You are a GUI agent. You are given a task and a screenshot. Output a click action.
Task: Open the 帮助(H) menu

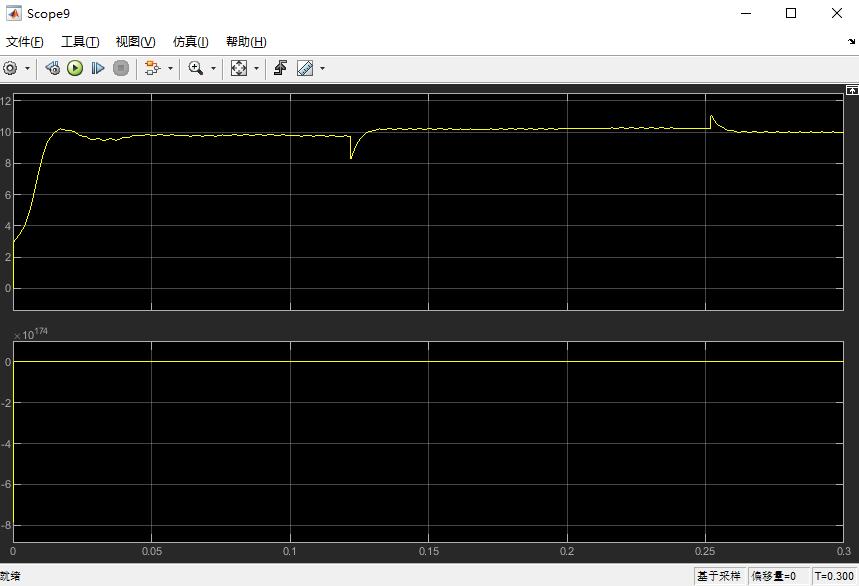pyautogui.click(x=246, y=42)
